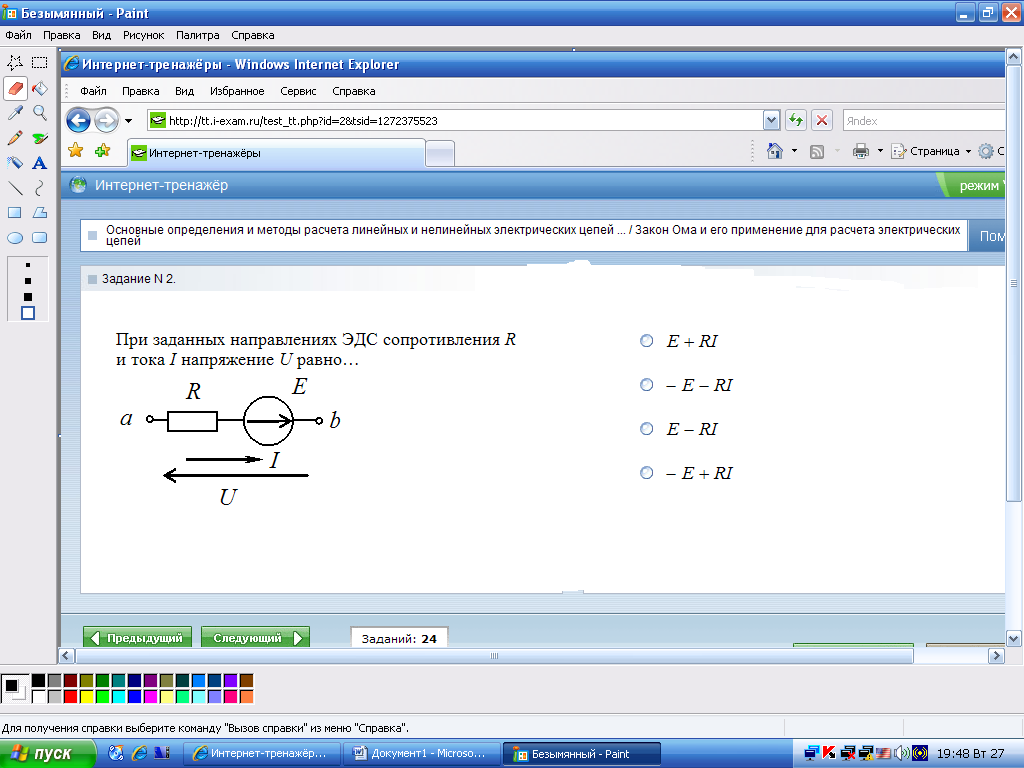This screenshot has width=1024, height=768.
Task: Select the Magnifier tool in Paint
Action: pos(40,113)
